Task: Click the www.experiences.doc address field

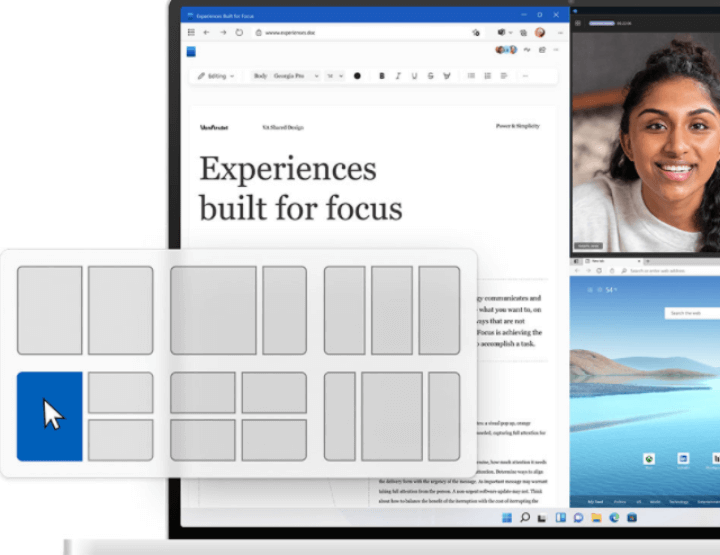Action: coord(367,33)
